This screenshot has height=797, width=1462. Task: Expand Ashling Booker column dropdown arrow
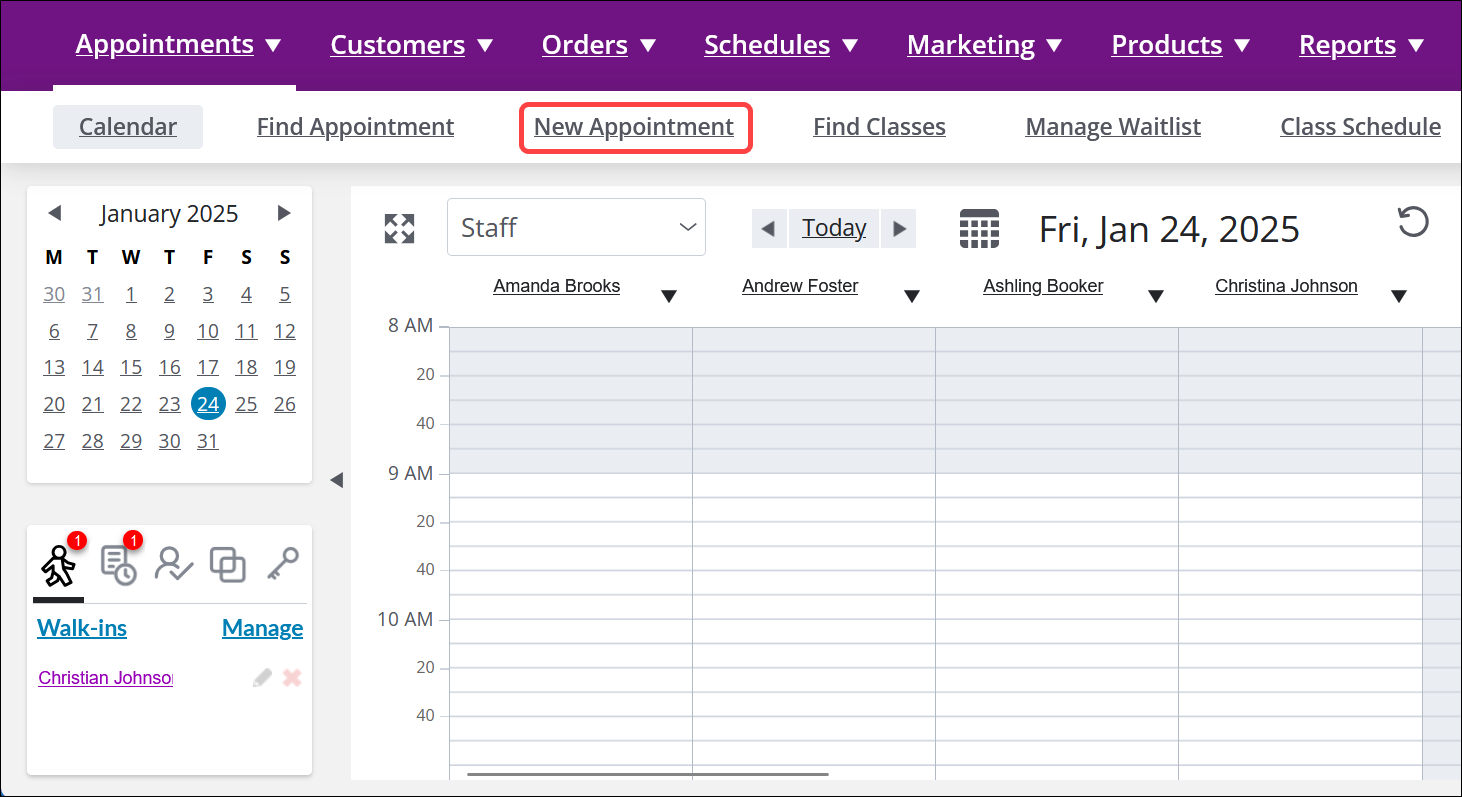[1156, 296]
